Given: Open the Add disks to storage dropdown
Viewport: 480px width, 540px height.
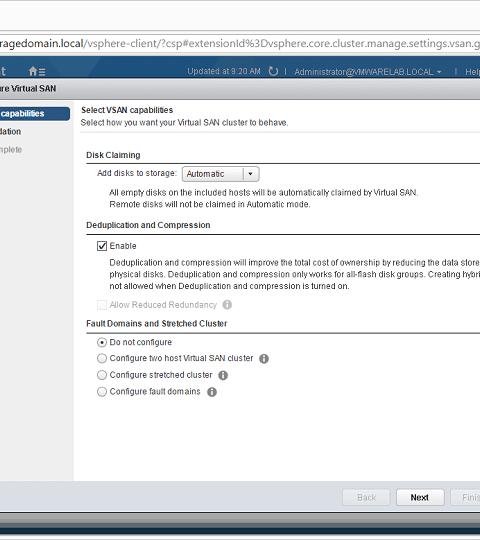Looking at the screenshot, I should [221, 174].
